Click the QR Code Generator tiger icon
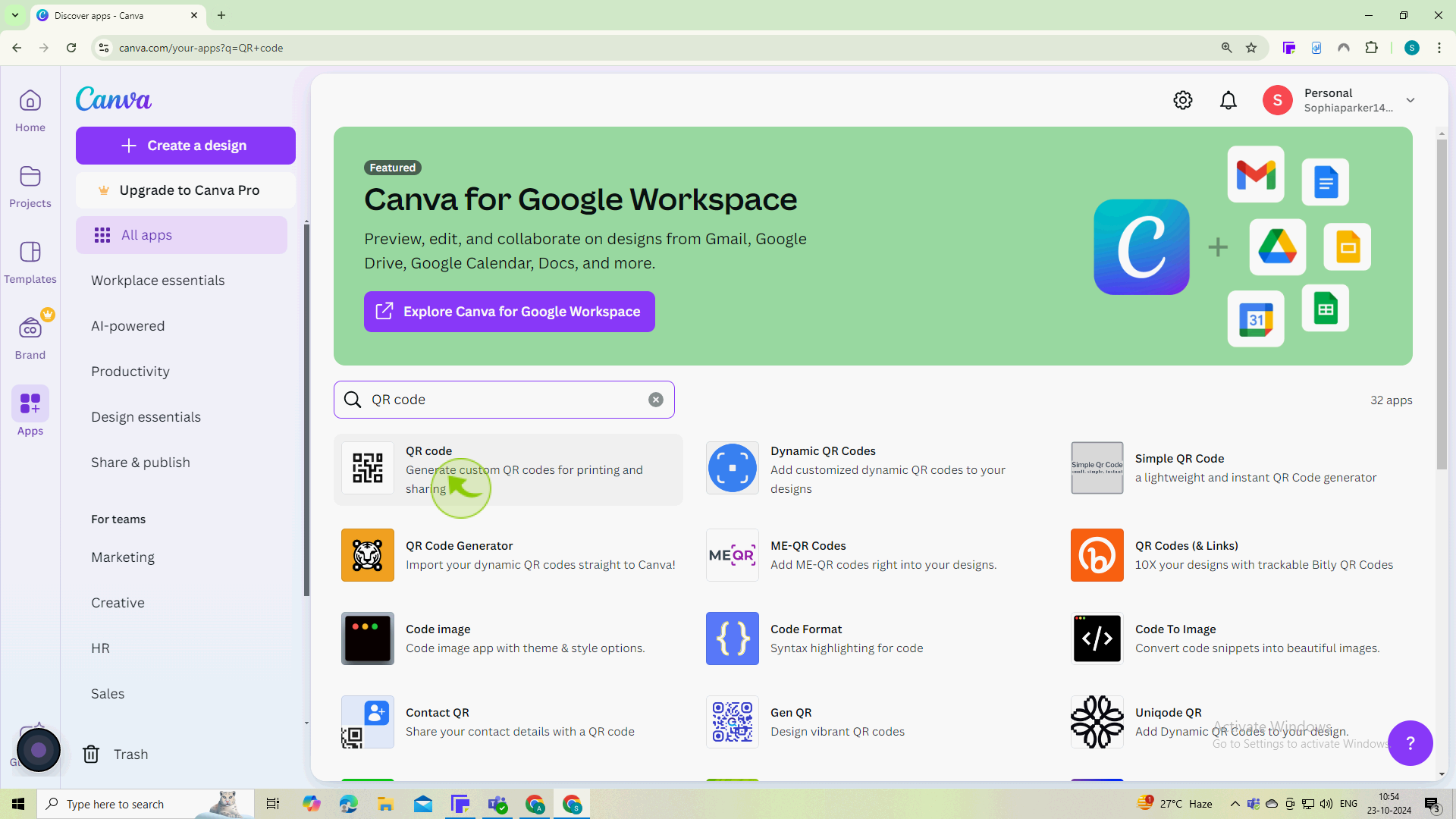The height and width of the screenshot is (819, 1456). 368,554
